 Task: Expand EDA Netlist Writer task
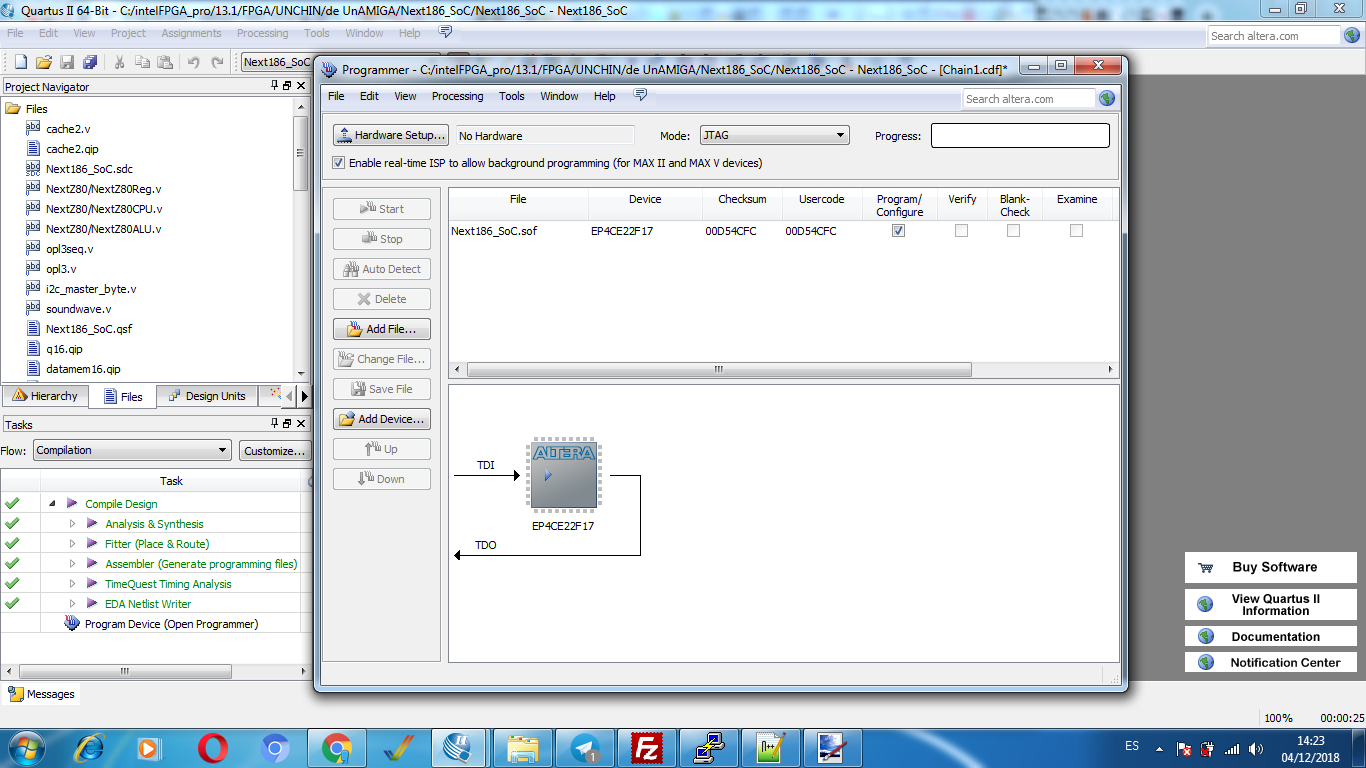pos(72,604)
